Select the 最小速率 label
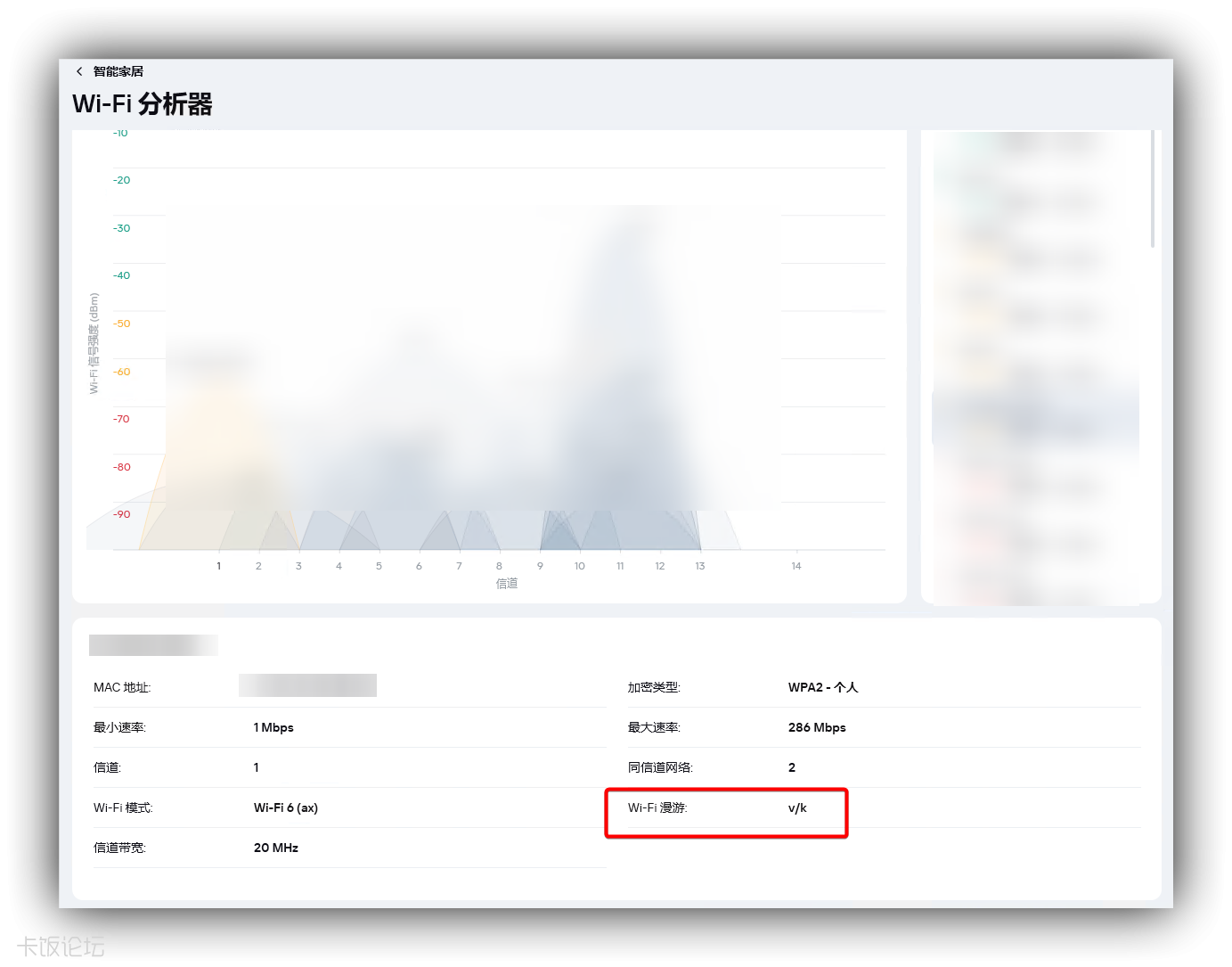The width and height of the screenshot is (1232, 967). 119,727
